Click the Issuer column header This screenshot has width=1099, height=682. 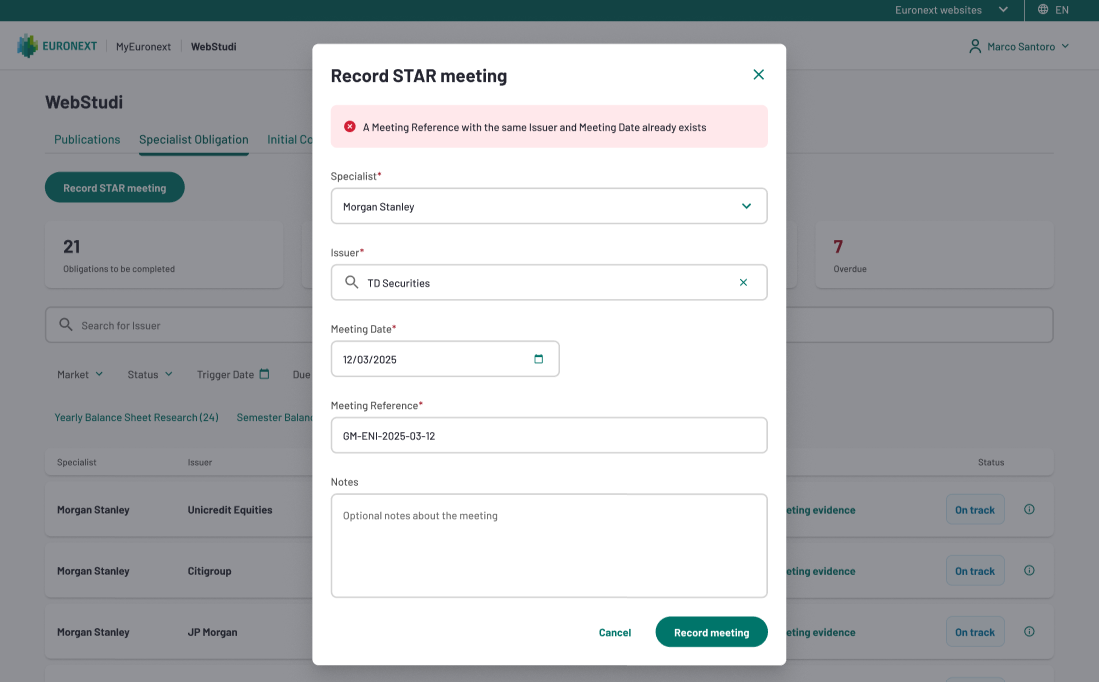click(200, 463)
